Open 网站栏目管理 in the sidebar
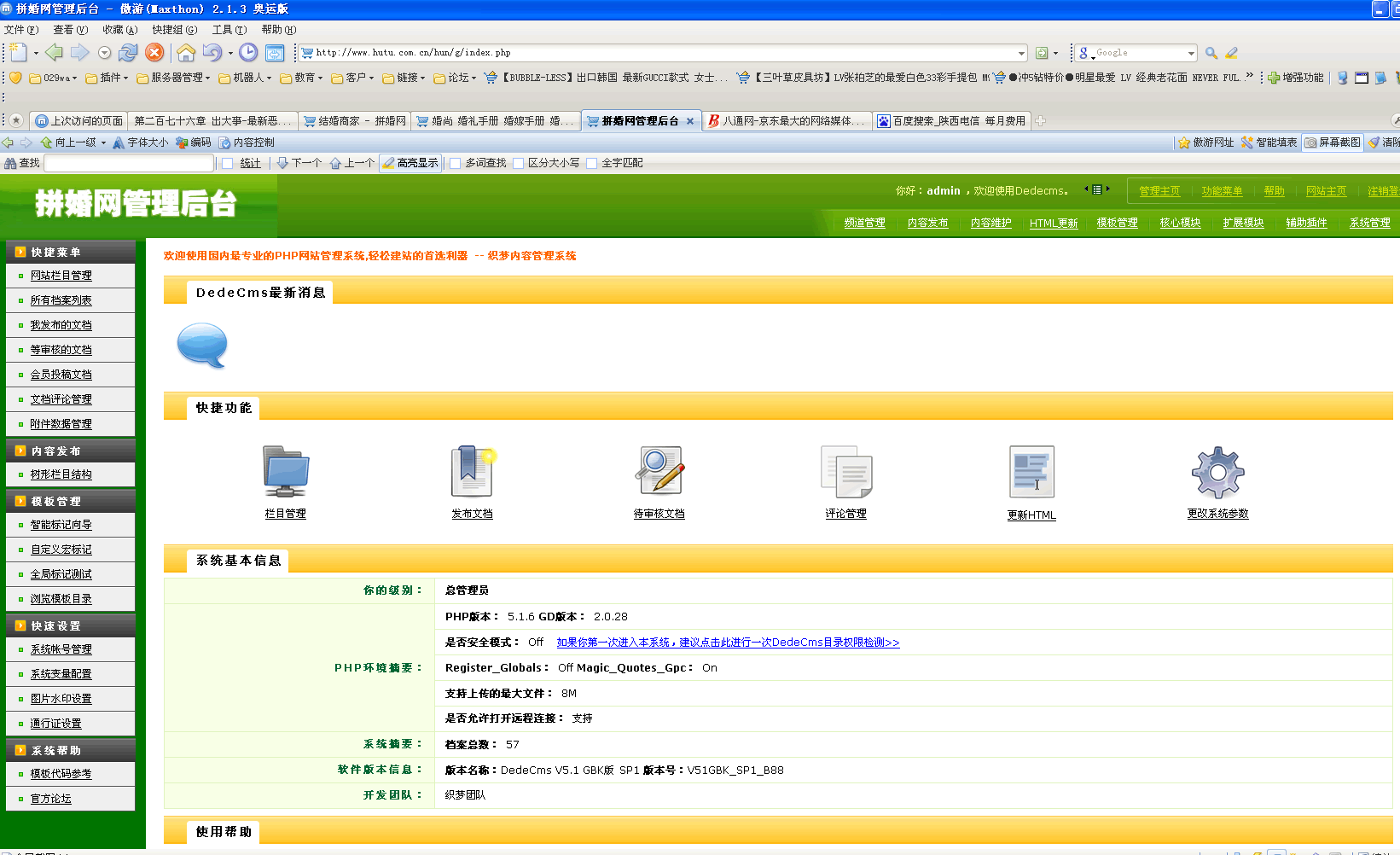 61,276
